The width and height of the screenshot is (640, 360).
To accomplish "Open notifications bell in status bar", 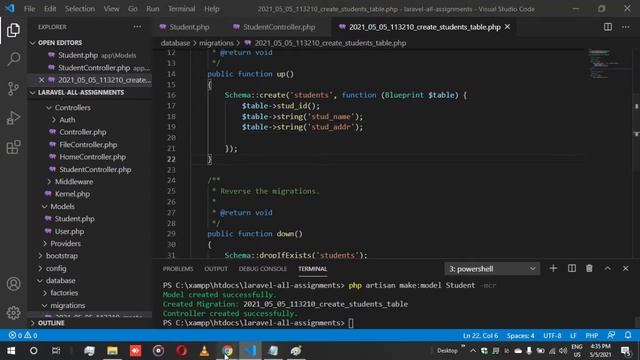I will [x=628, y=335].
